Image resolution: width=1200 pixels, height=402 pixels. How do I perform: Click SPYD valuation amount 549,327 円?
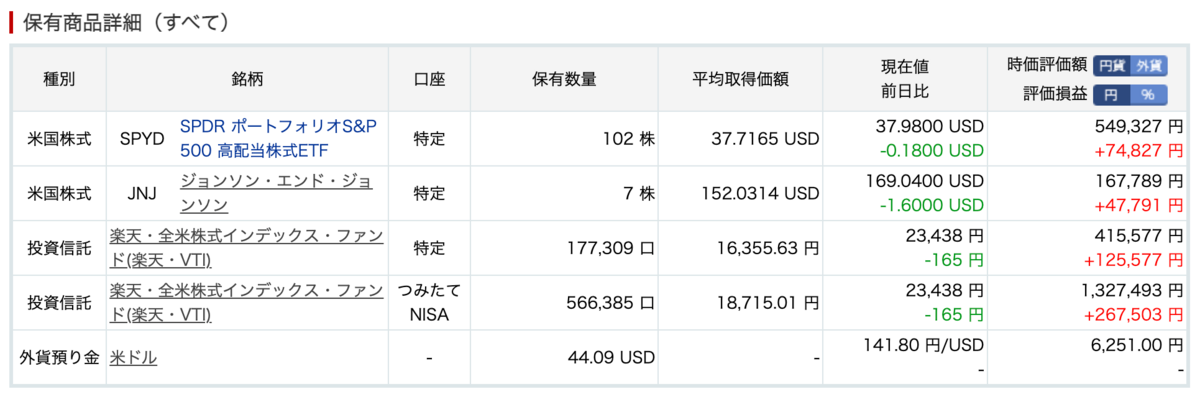pos(1132,127)
